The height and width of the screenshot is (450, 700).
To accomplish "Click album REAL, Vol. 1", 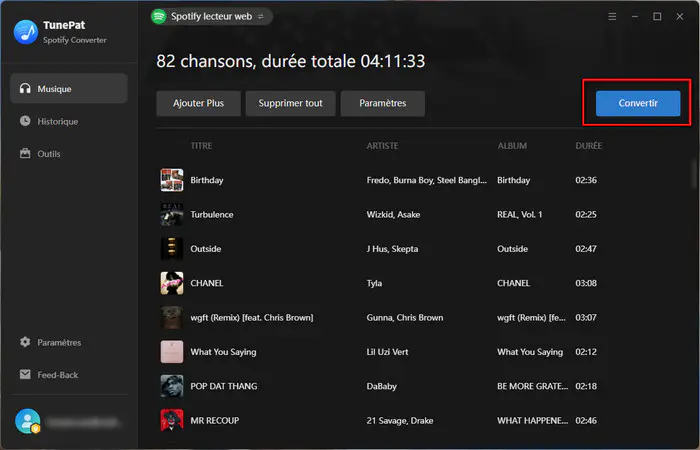I will coord(520,214).
